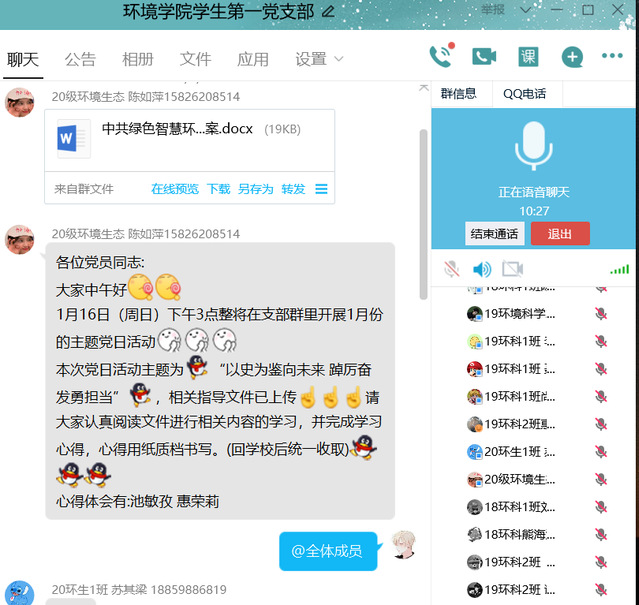The width and height of the screenshot is (639, 605).
Task: Click the red 退出 button
Action: (x=560, y=234)
